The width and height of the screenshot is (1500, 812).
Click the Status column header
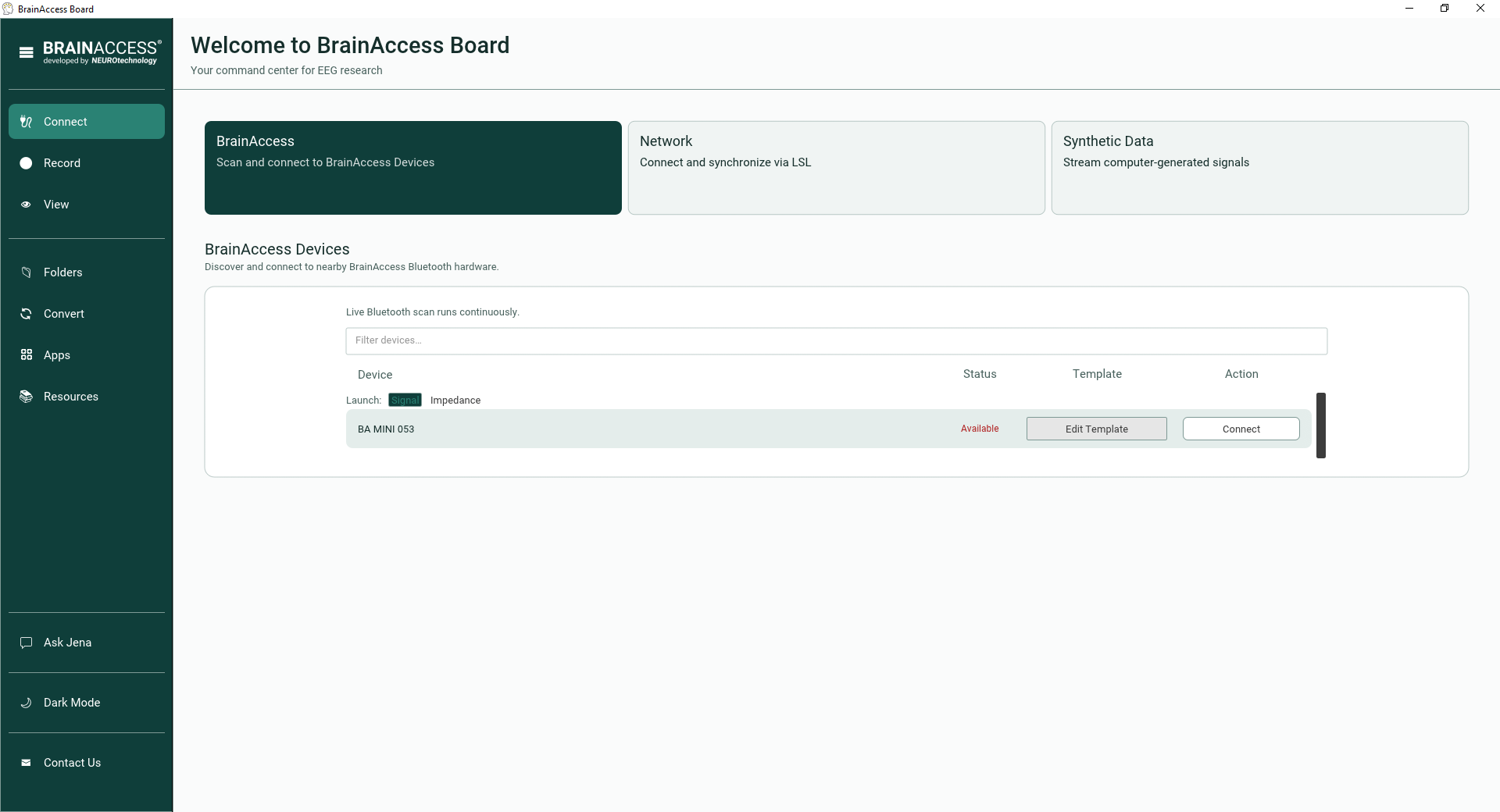[x=980, y=374]
